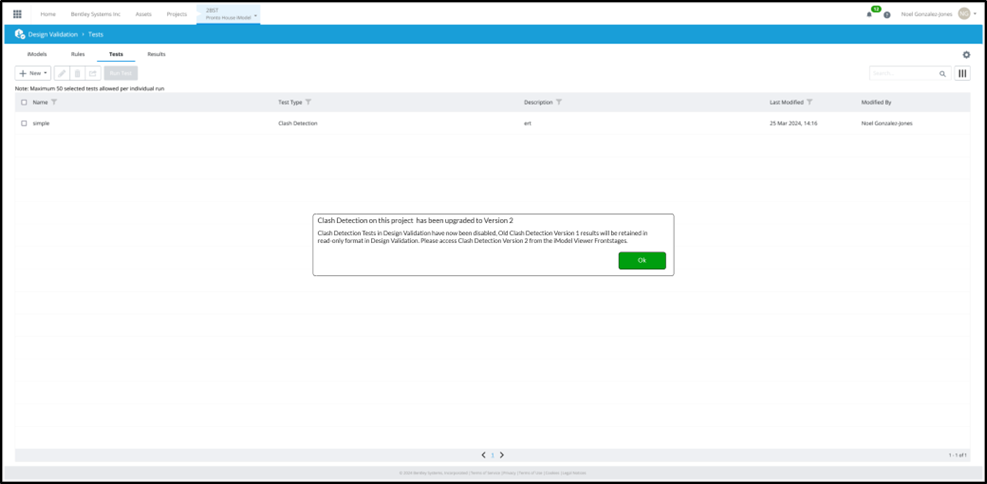Click page number 1 in pagination

click(492, 454)
